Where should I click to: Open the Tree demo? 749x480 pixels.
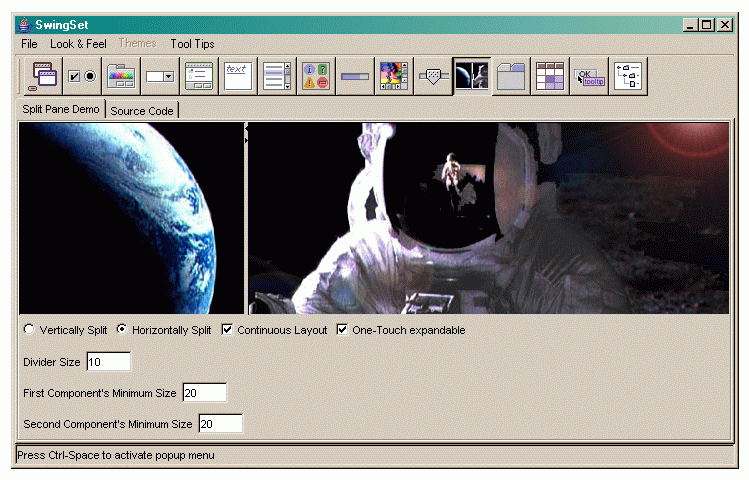628,76
